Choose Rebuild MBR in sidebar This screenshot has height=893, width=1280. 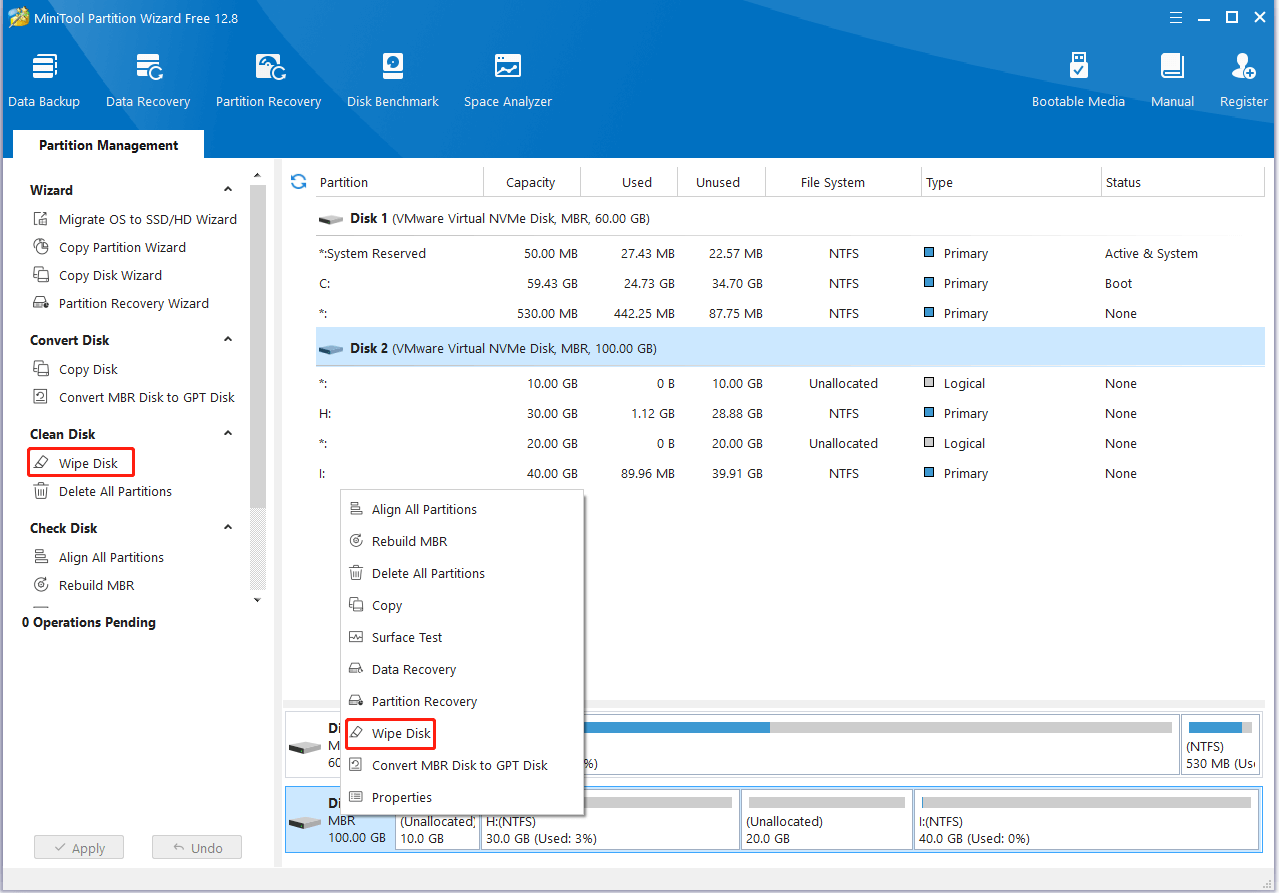click(84, 585)
